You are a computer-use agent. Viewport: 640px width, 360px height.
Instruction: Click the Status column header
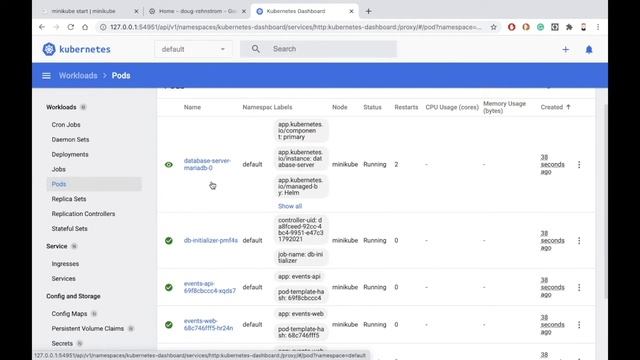372,107
